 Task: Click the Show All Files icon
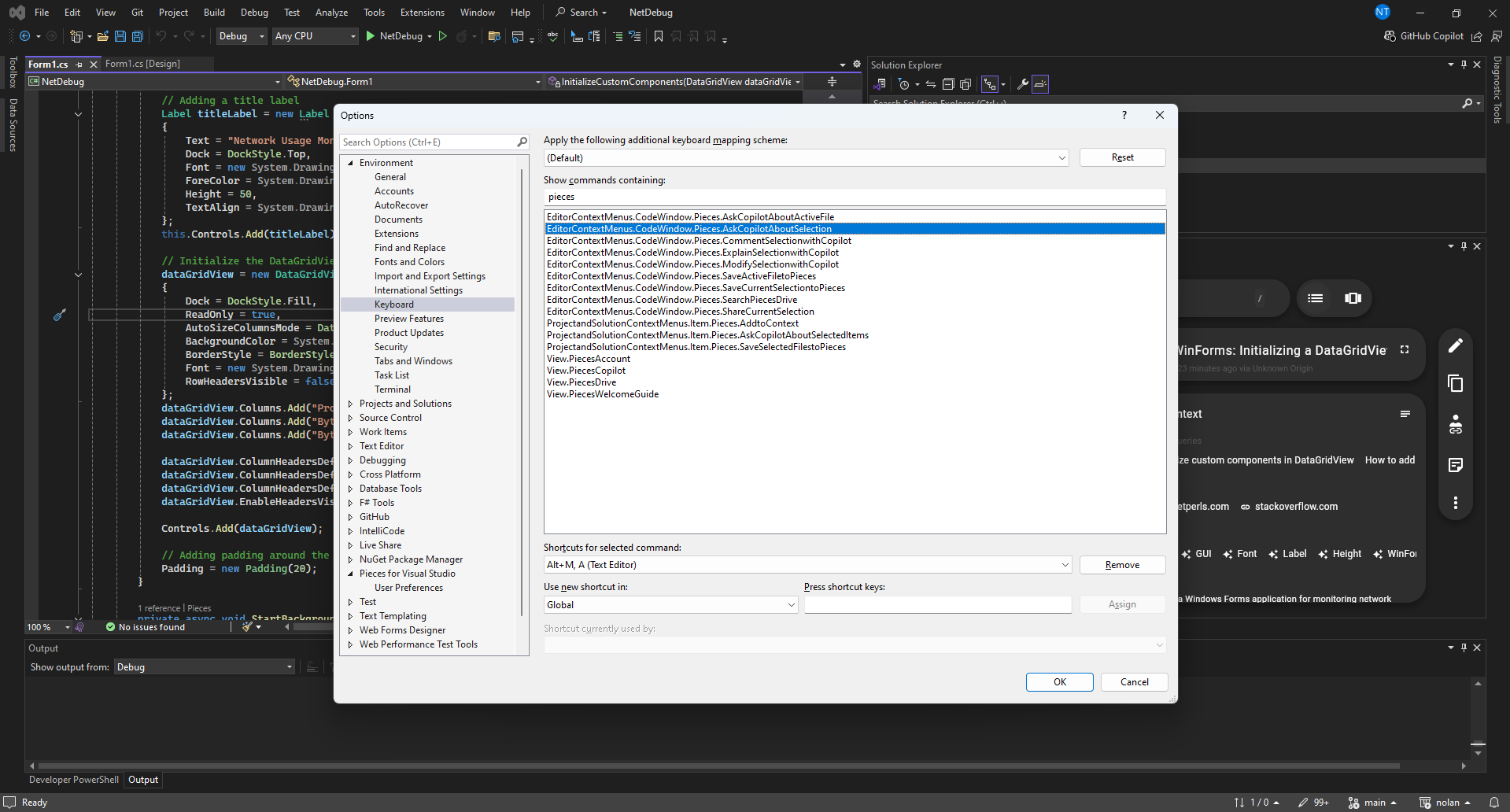click(965, 84)
